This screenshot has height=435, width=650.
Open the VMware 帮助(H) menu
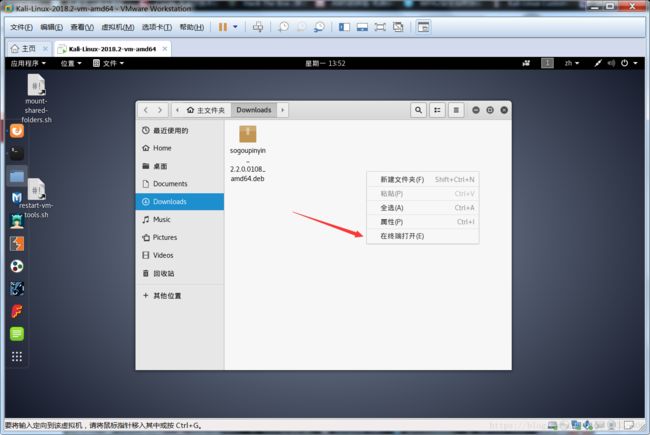(192, 27)
